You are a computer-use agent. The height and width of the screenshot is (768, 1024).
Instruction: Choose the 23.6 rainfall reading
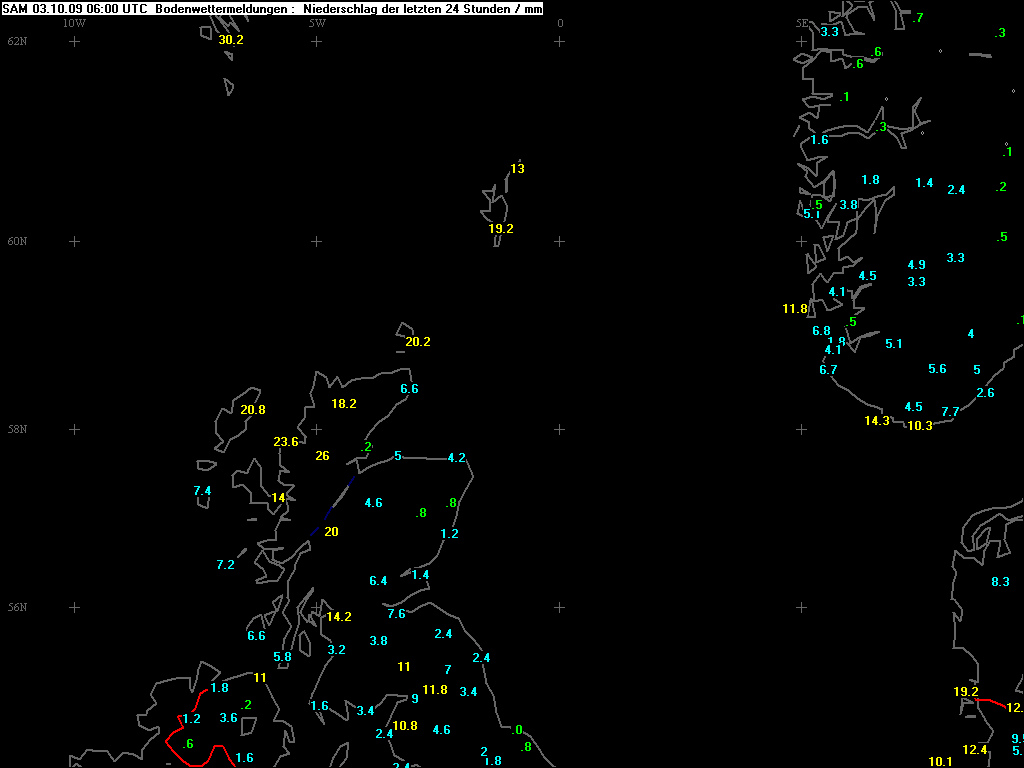tap(286, 442)
